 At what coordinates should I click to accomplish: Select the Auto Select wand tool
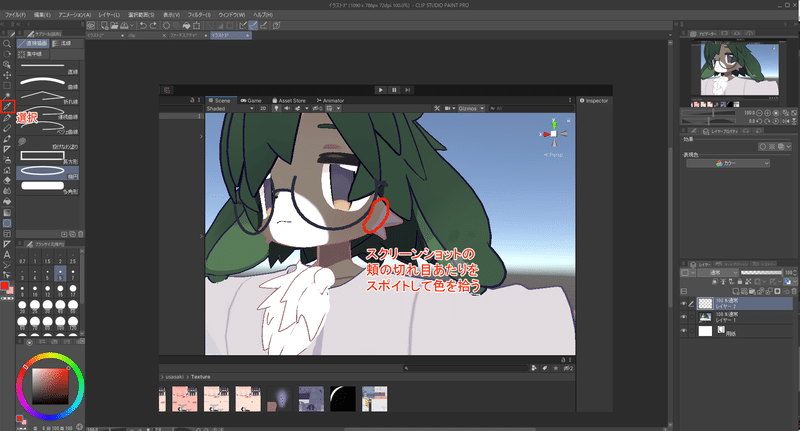coord(7,96)
